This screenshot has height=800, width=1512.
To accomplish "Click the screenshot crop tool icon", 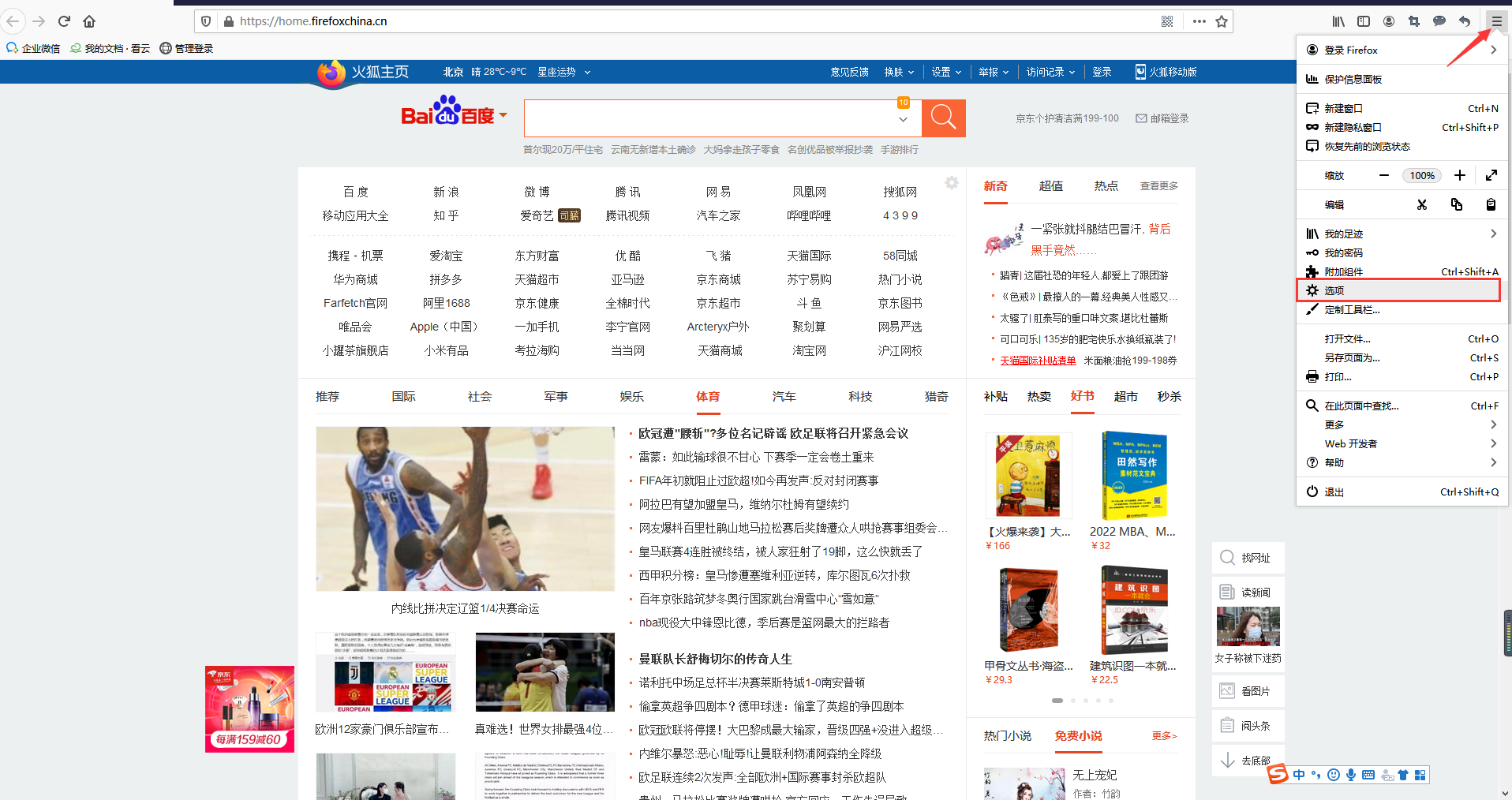I will [x=1414, y=21].
